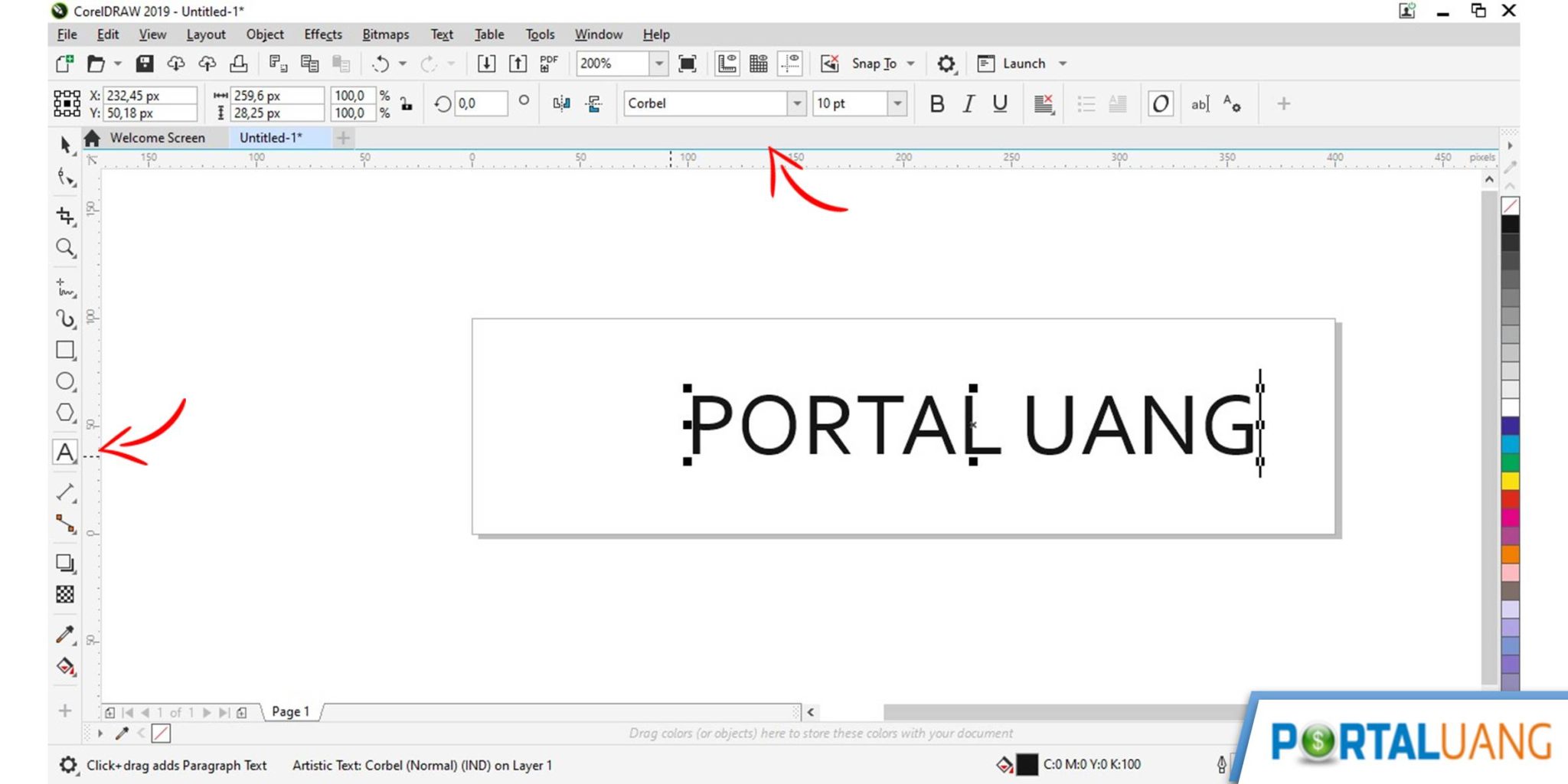Expand the Undo history dropdown
The height and width of the screenshot is (784, 1568).
[x=403, y=64]
